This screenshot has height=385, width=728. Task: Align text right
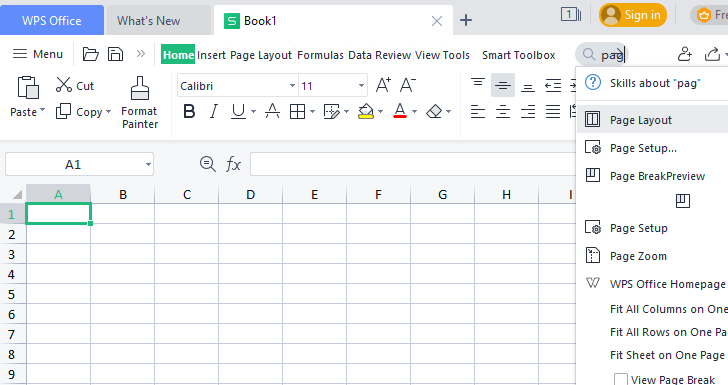point(528,111)
